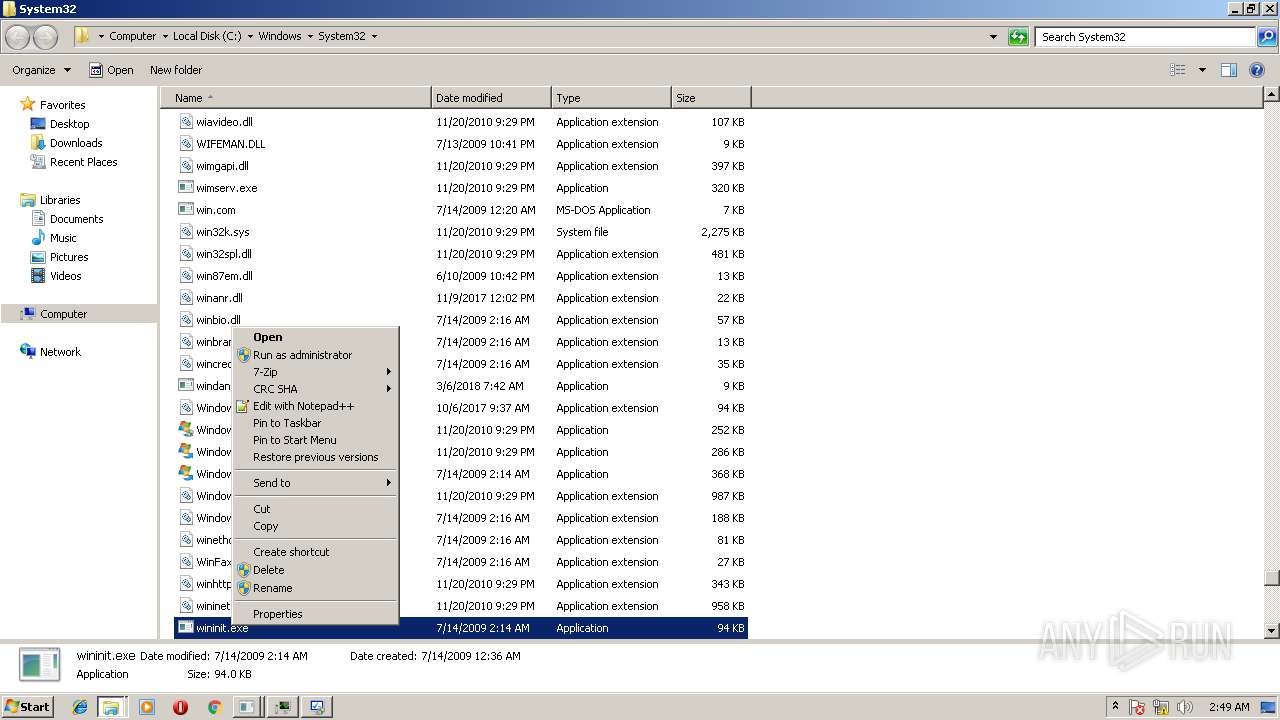The height and width of the screenshot is (720, 1280).
Task: Open Opera browser taskbar icon
Action: click(180, 707)
